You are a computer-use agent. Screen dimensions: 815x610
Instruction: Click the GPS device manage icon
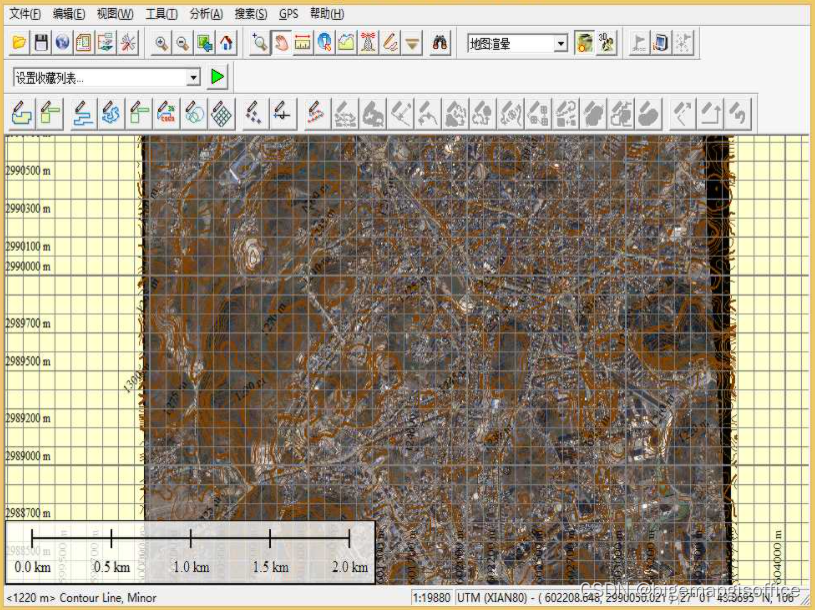click(661, 43)
